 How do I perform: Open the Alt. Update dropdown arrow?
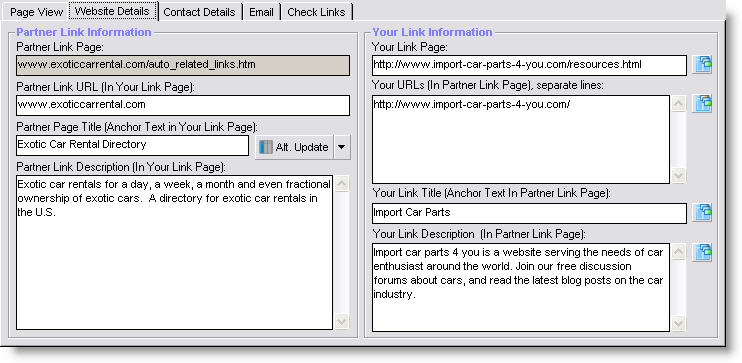click(x=342, y=147)
